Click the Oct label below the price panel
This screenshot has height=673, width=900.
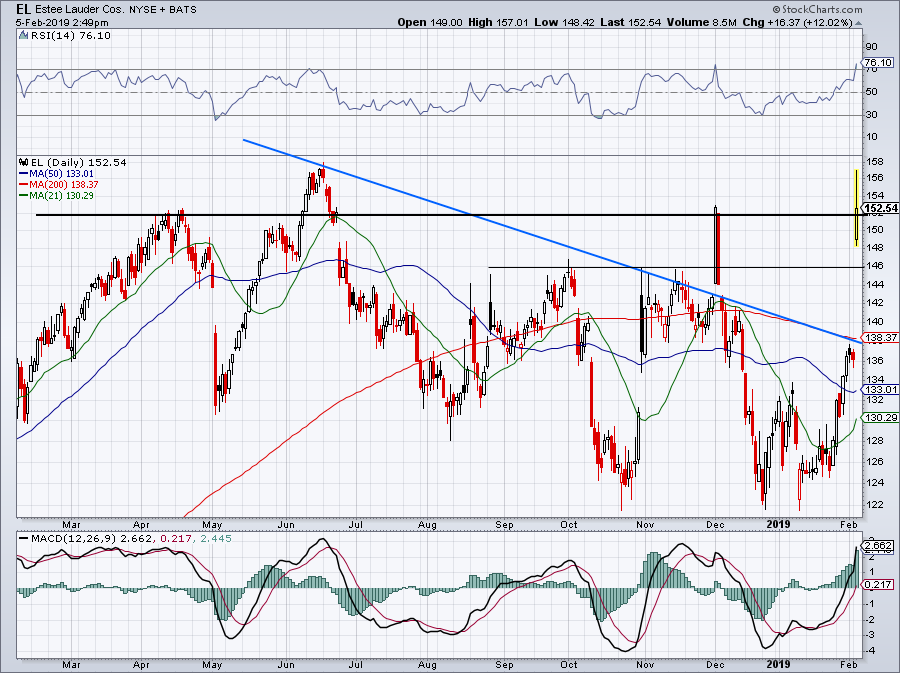click(569, 524)
